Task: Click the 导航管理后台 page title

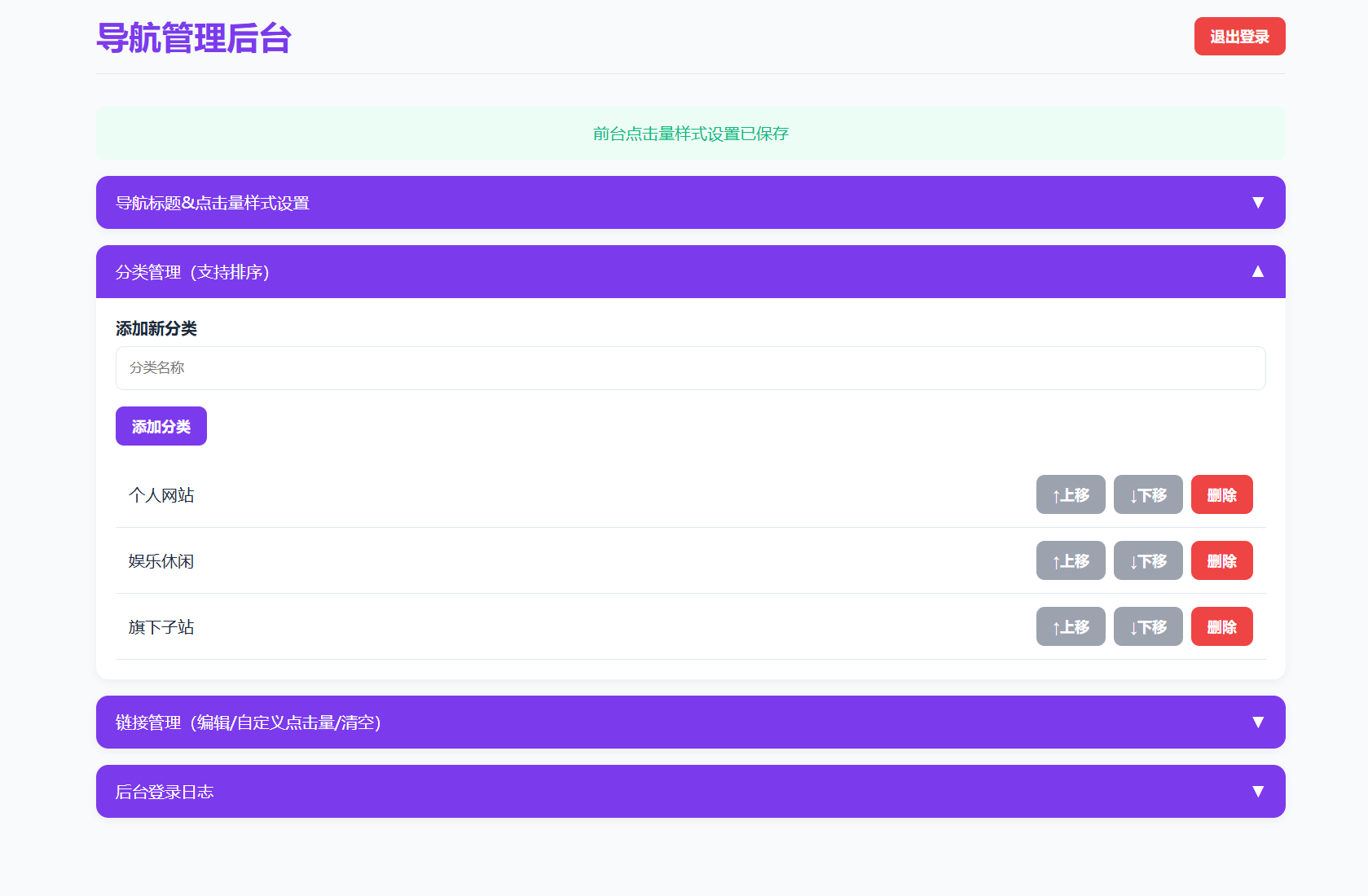Action: click(x=193, y=37)
